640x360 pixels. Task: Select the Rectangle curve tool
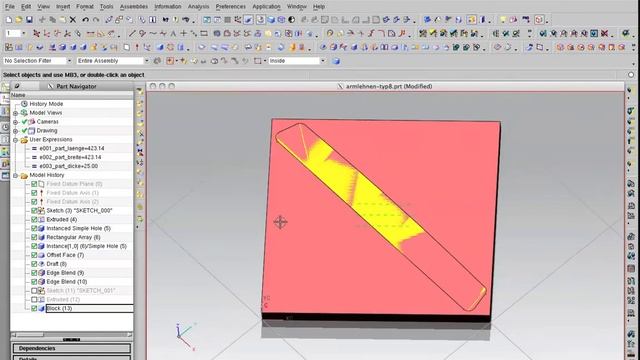[204, 33]
